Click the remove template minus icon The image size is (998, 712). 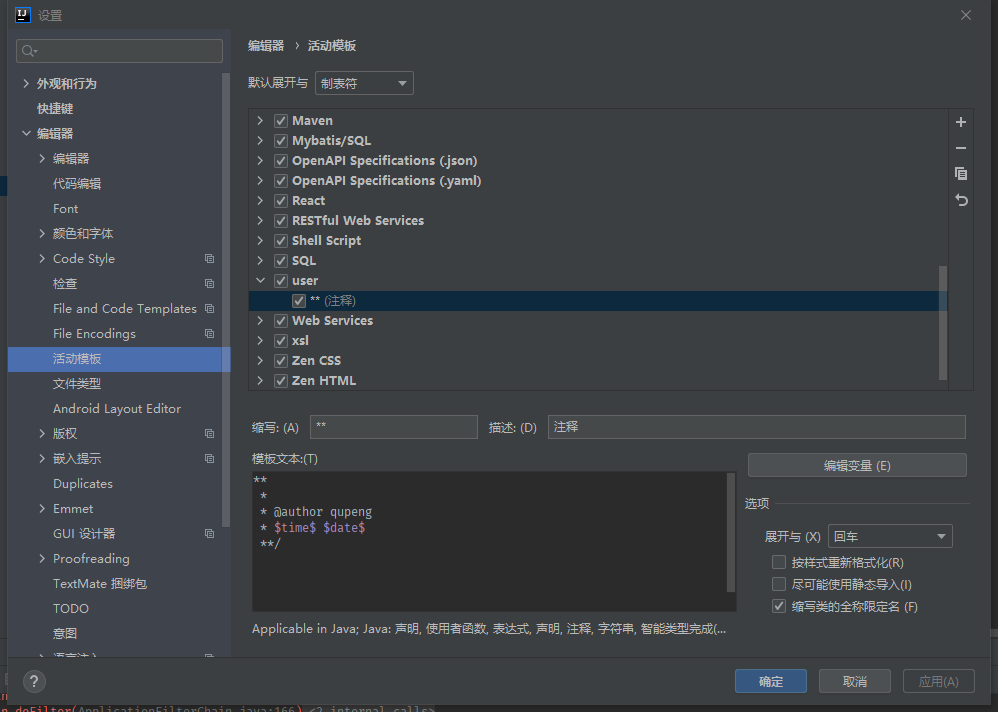[961, 148]
